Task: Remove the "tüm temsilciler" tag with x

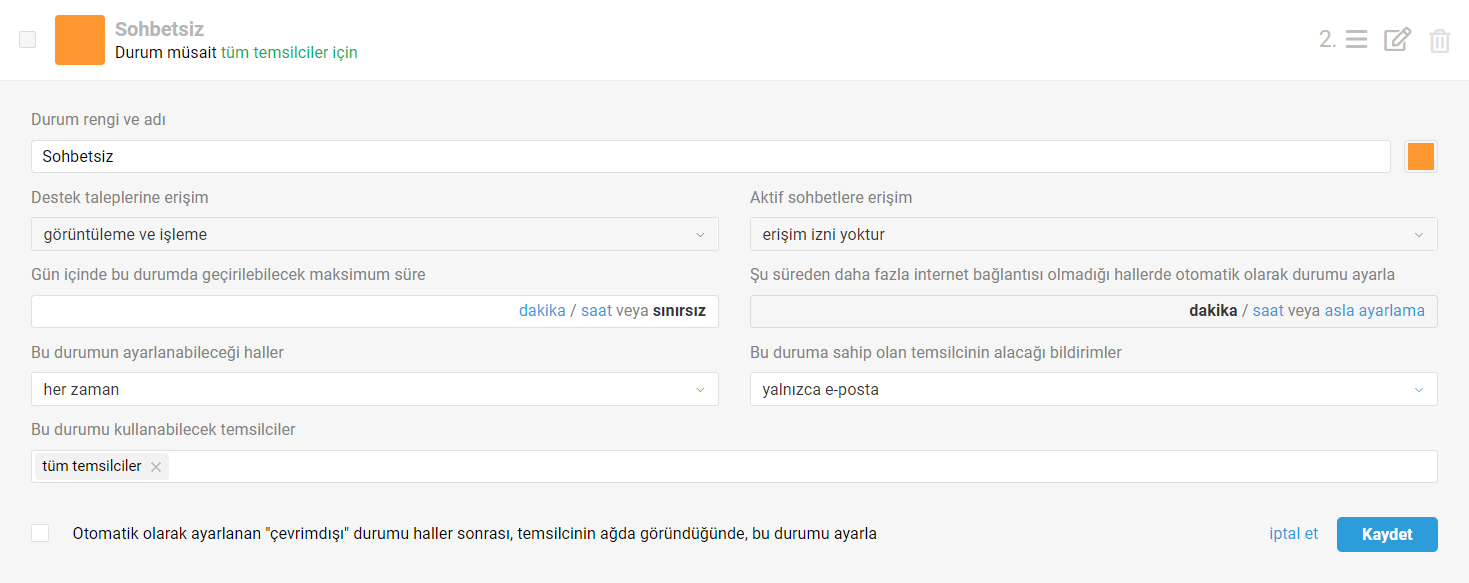Action: 156,467
